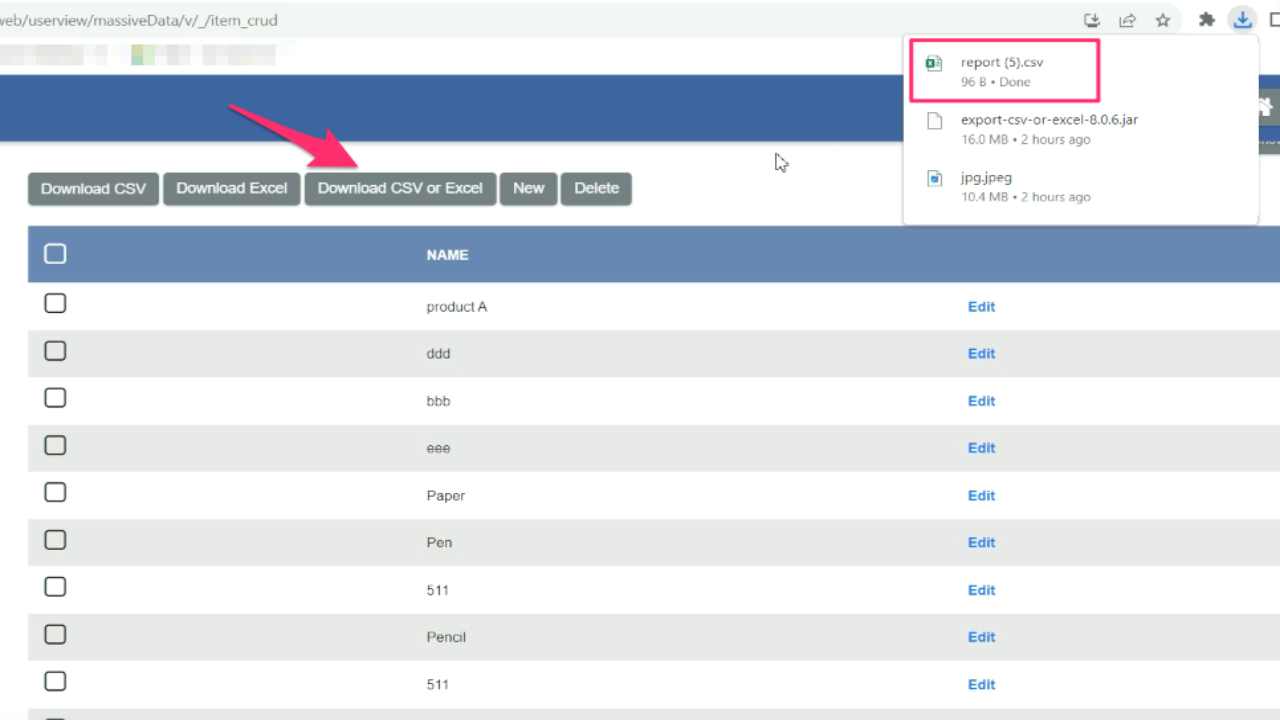The width and height of the screenshot is (1280, 720).
Task: Open Edit link for the Pen row
Action: [981, 543]
